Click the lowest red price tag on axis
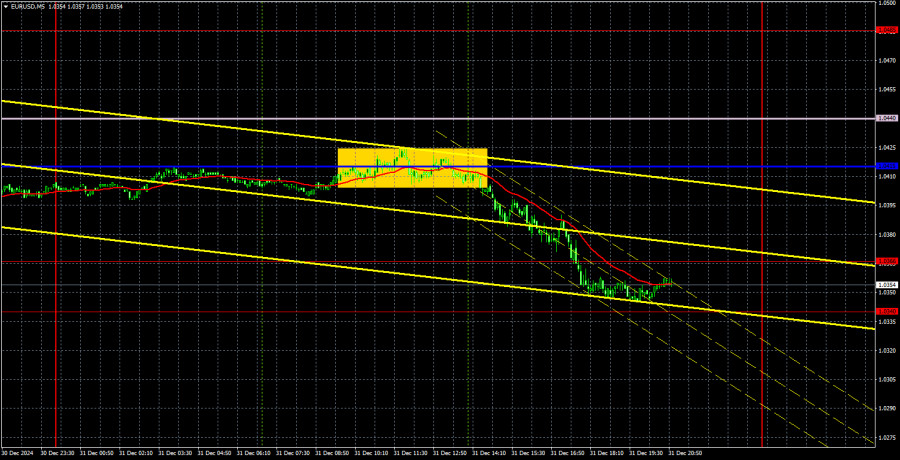 (886, 311)
